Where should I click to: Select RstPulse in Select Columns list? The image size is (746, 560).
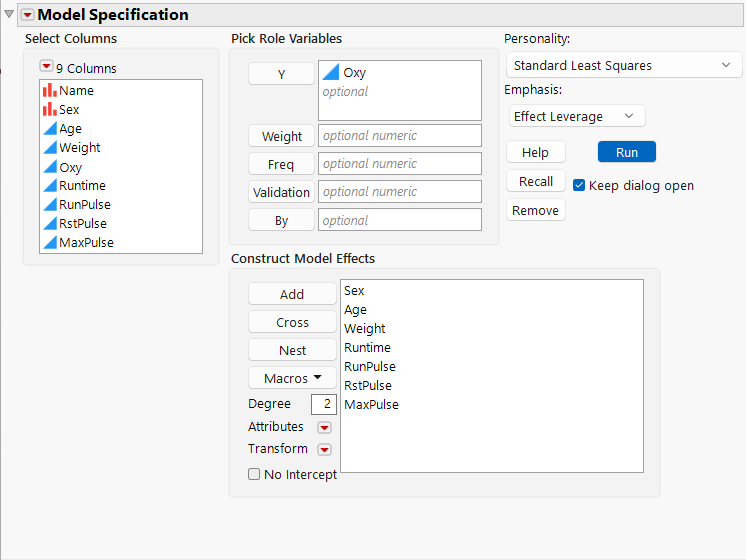click(x=121, y=223)
